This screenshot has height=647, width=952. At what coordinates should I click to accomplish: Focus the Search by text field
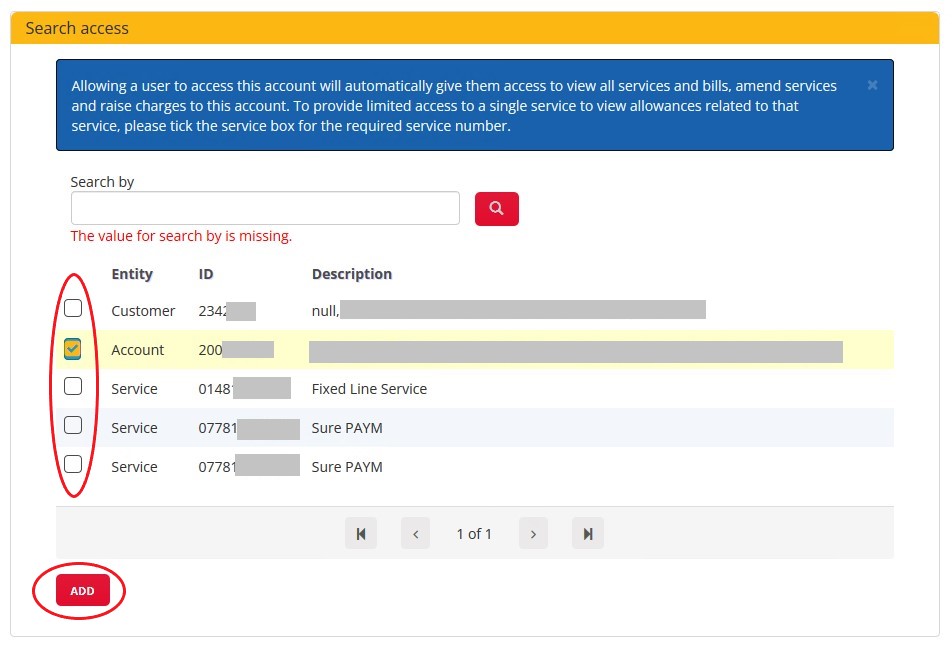point(265,208)
